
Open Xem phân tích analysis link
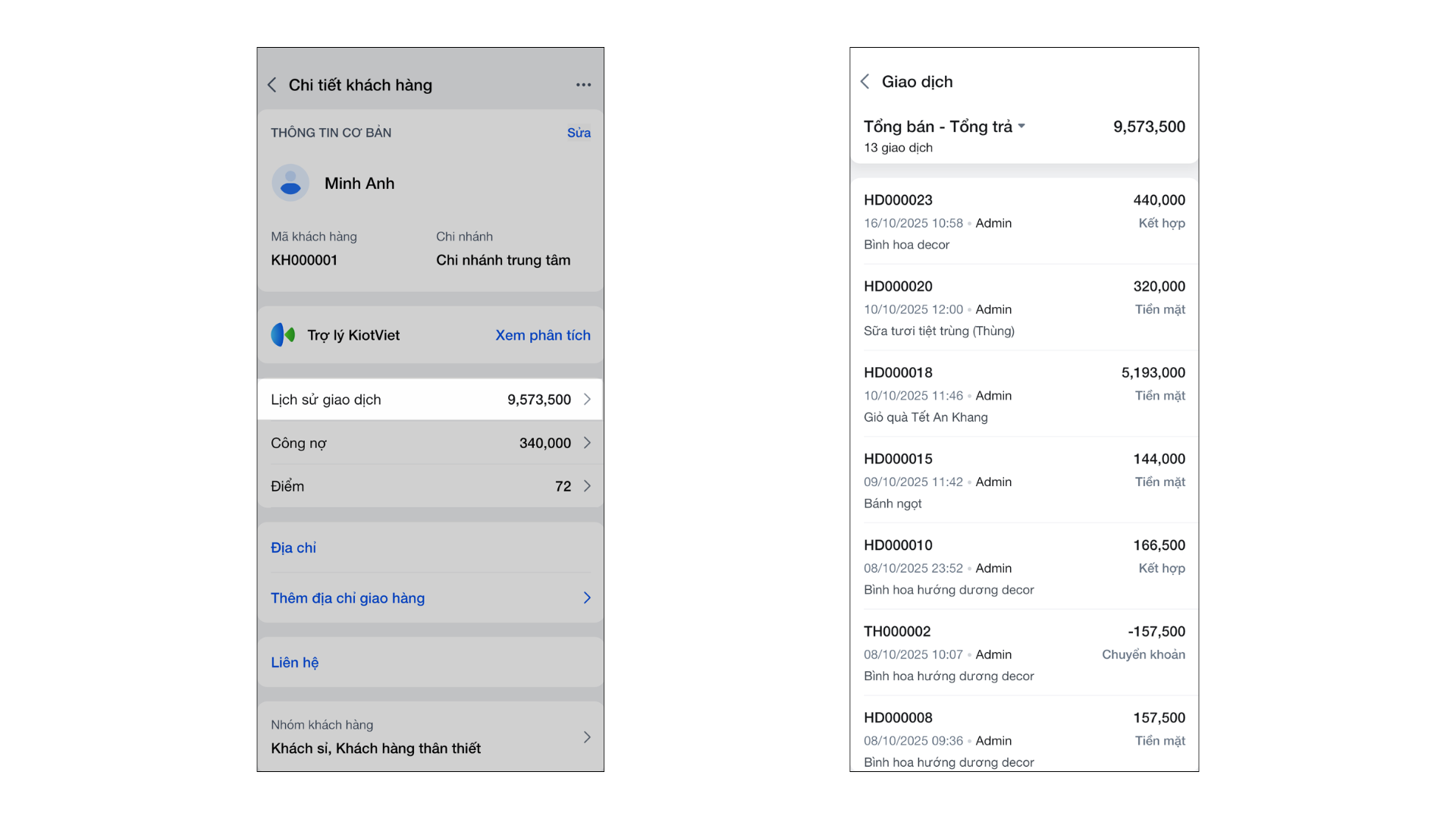click(542, 335)
